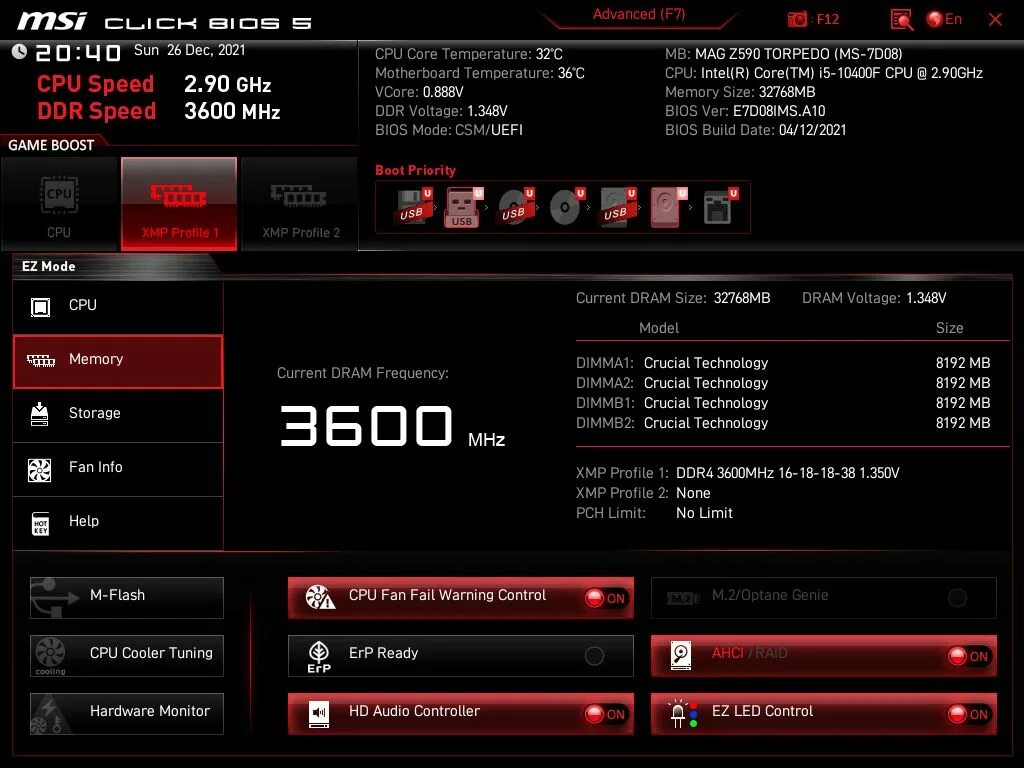Screen dimensions: 1024x768
Task: Click the 20:40 system time
Action: click(x=78, y=52)
